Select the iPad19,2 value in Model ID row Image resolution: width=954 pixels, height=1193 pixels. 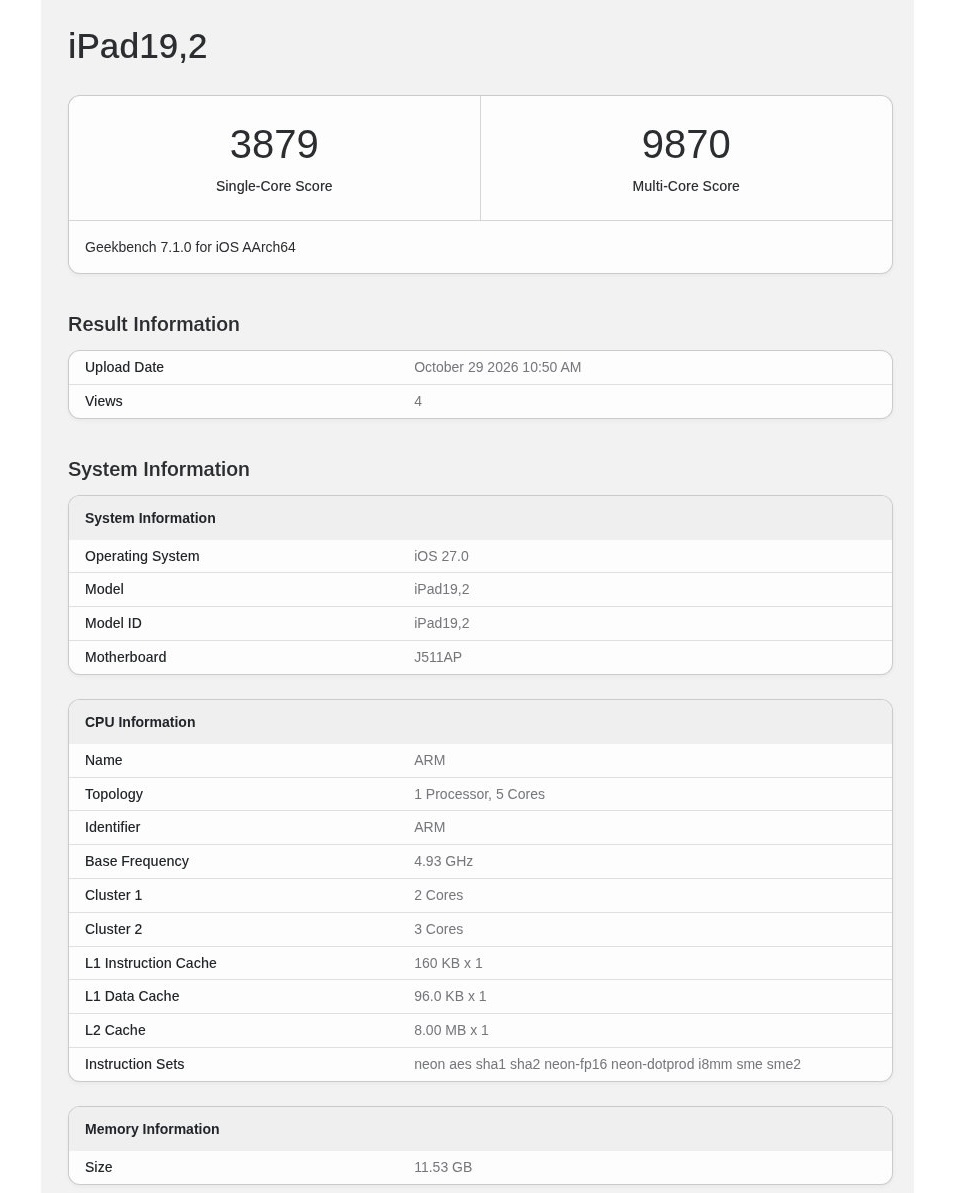pos(441,623)
